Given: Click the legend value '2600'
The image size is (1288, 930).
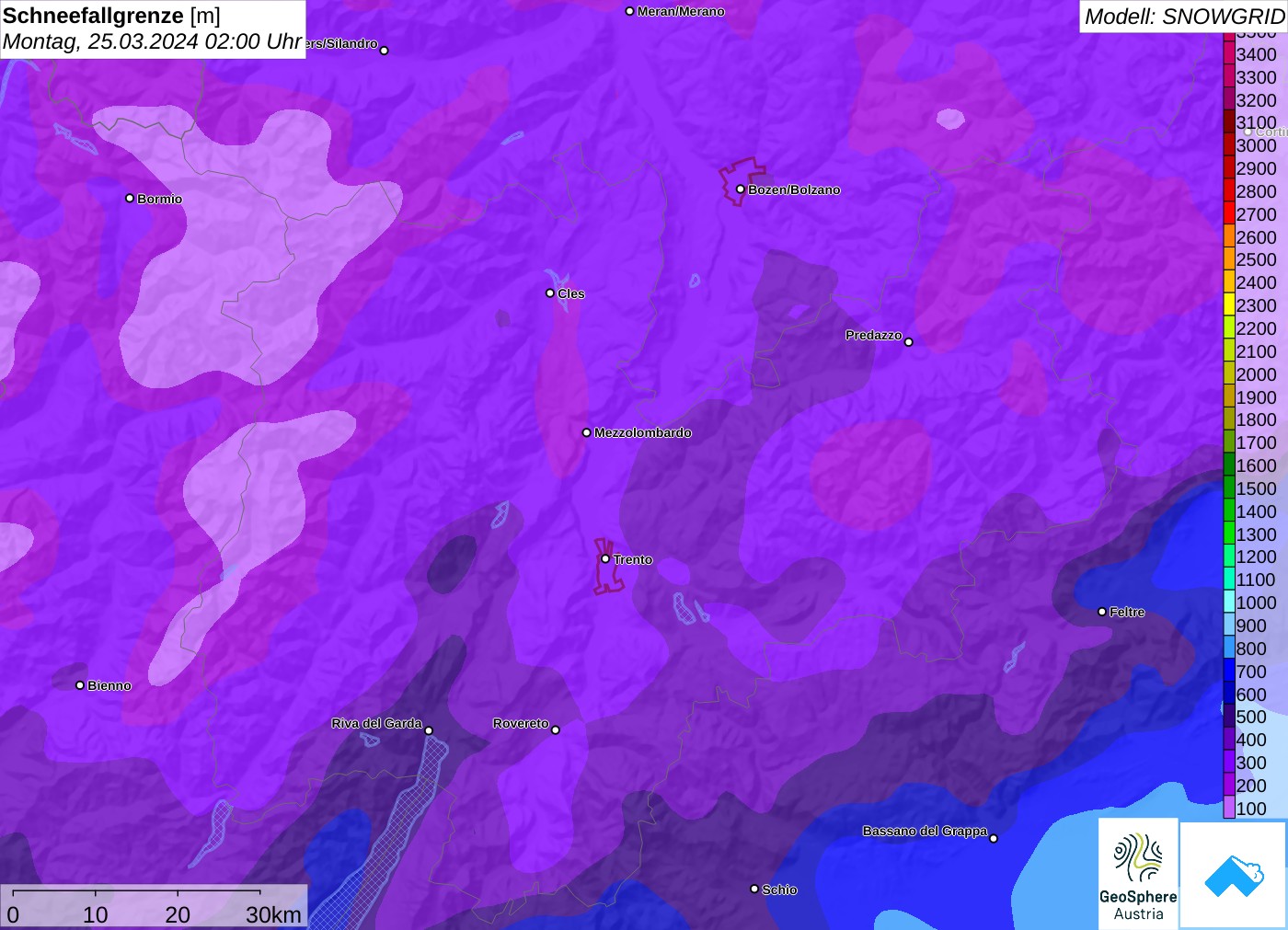Looking at the screenshot, I should [x=1256, y=237].
